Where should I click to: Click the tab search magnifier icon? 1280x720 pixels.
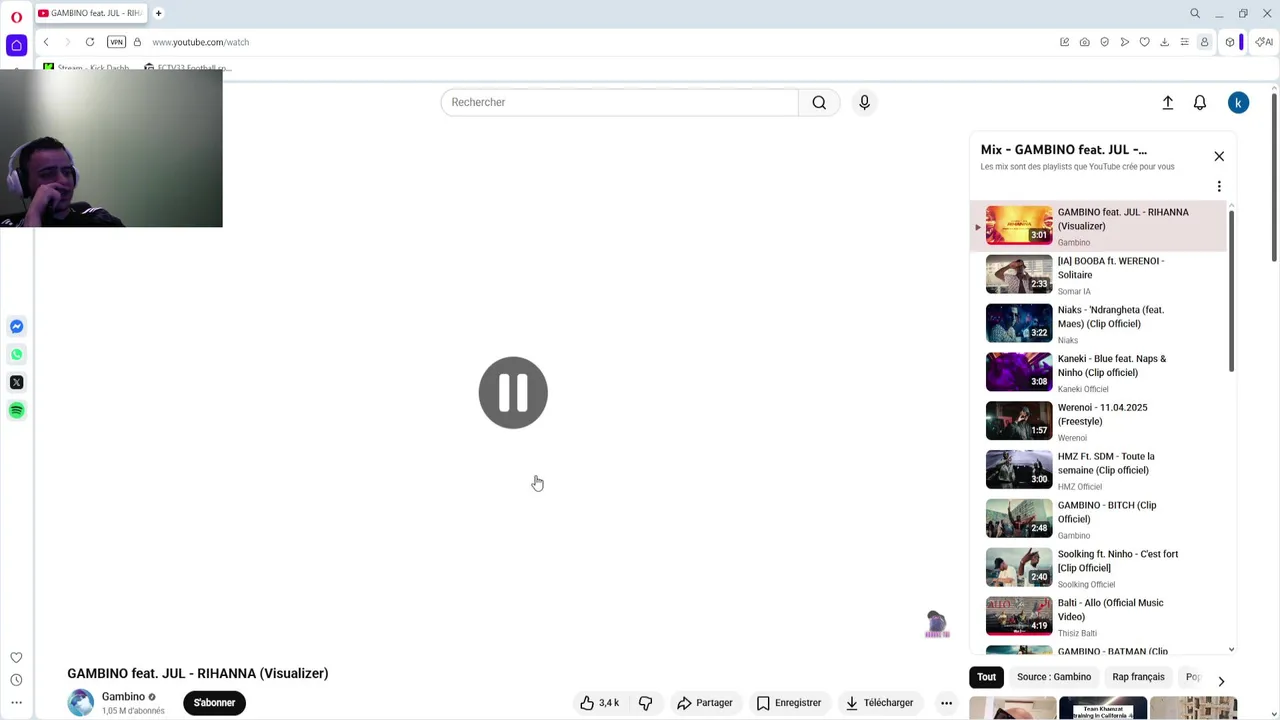pos(1195,13)
